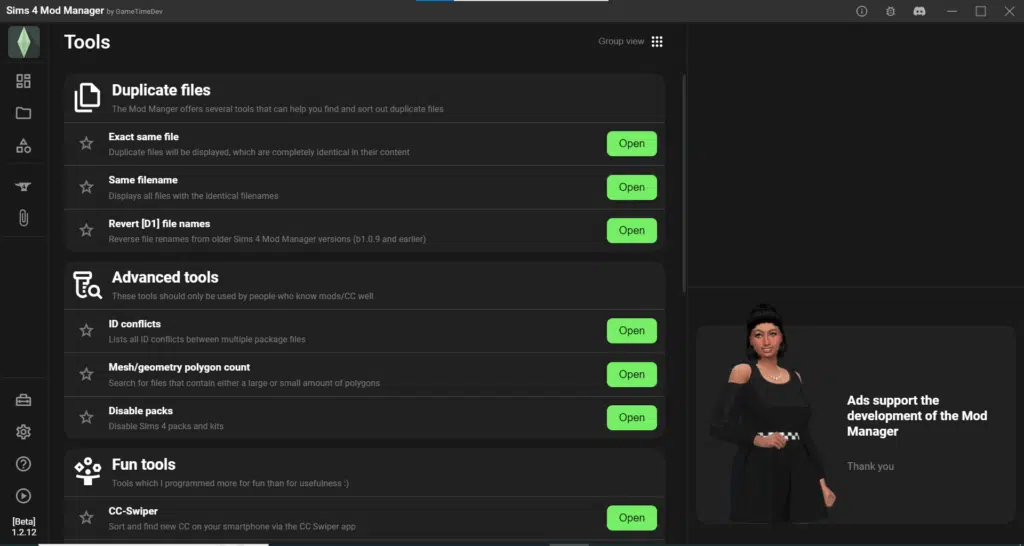
Task: Favorite the Exact same file tool star
Action: pos(86,144)
